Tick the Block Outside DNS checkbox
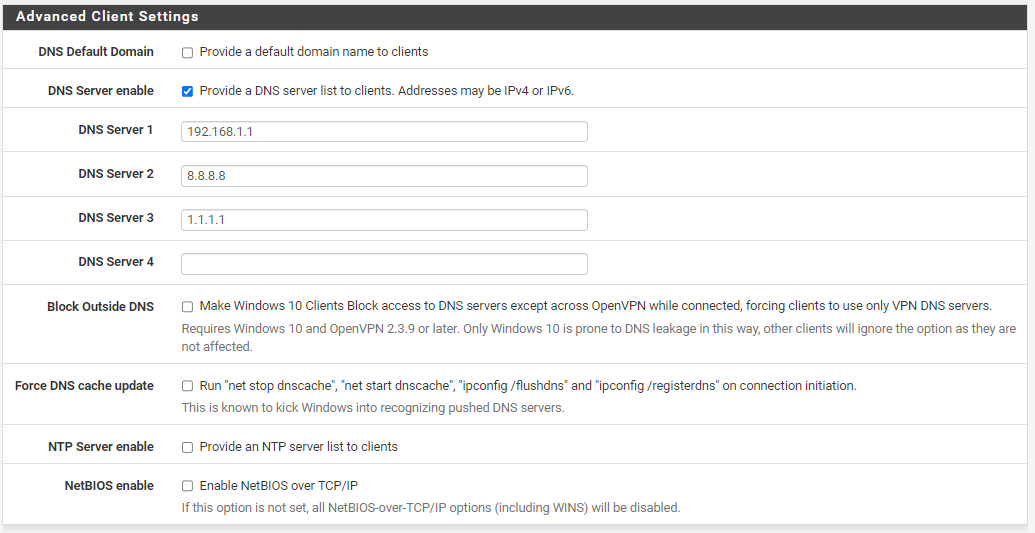1035x533 pixels. [x=187, y=306]
